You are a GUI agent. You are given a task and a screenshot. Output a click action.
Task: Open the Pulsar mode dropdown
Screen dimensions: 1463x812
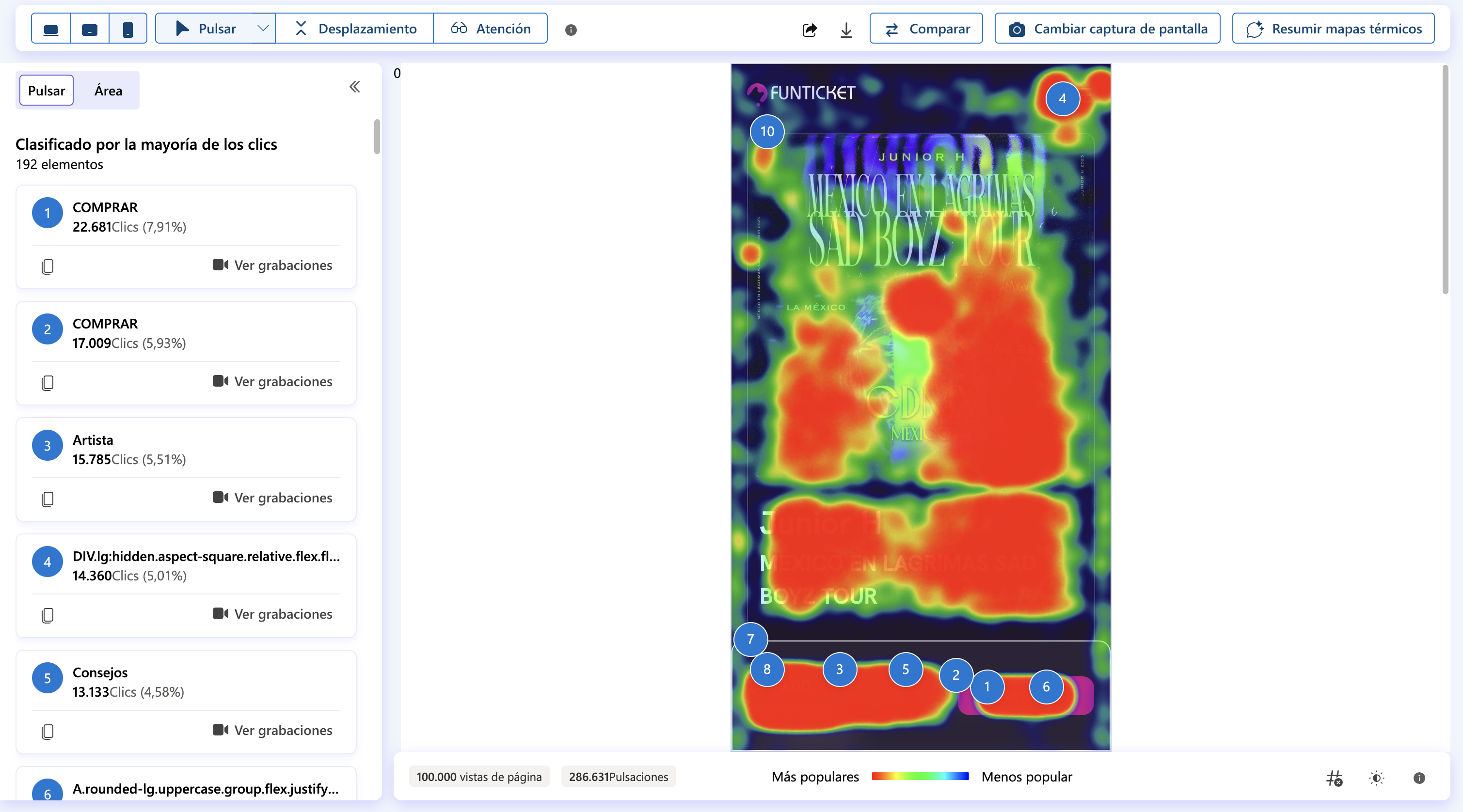[x=262, y=28]
